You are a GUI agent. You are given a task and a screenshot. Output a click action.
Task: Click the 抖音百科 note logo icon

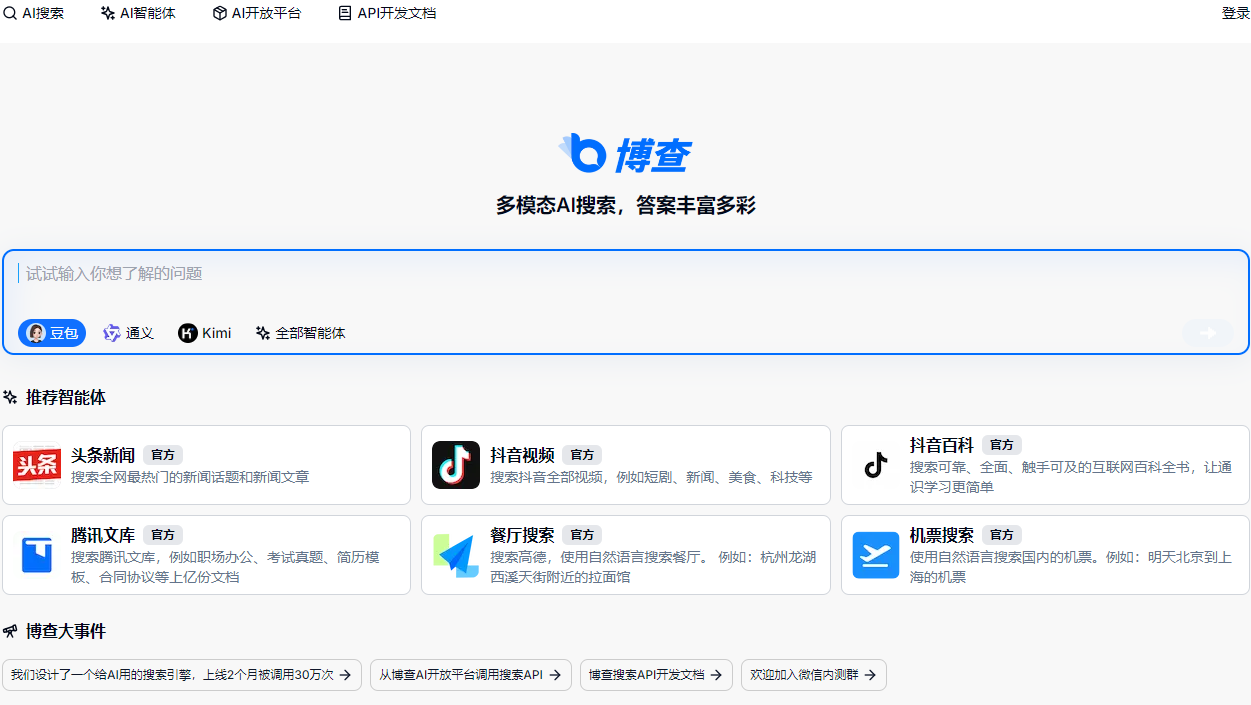(x=876, y=465)
